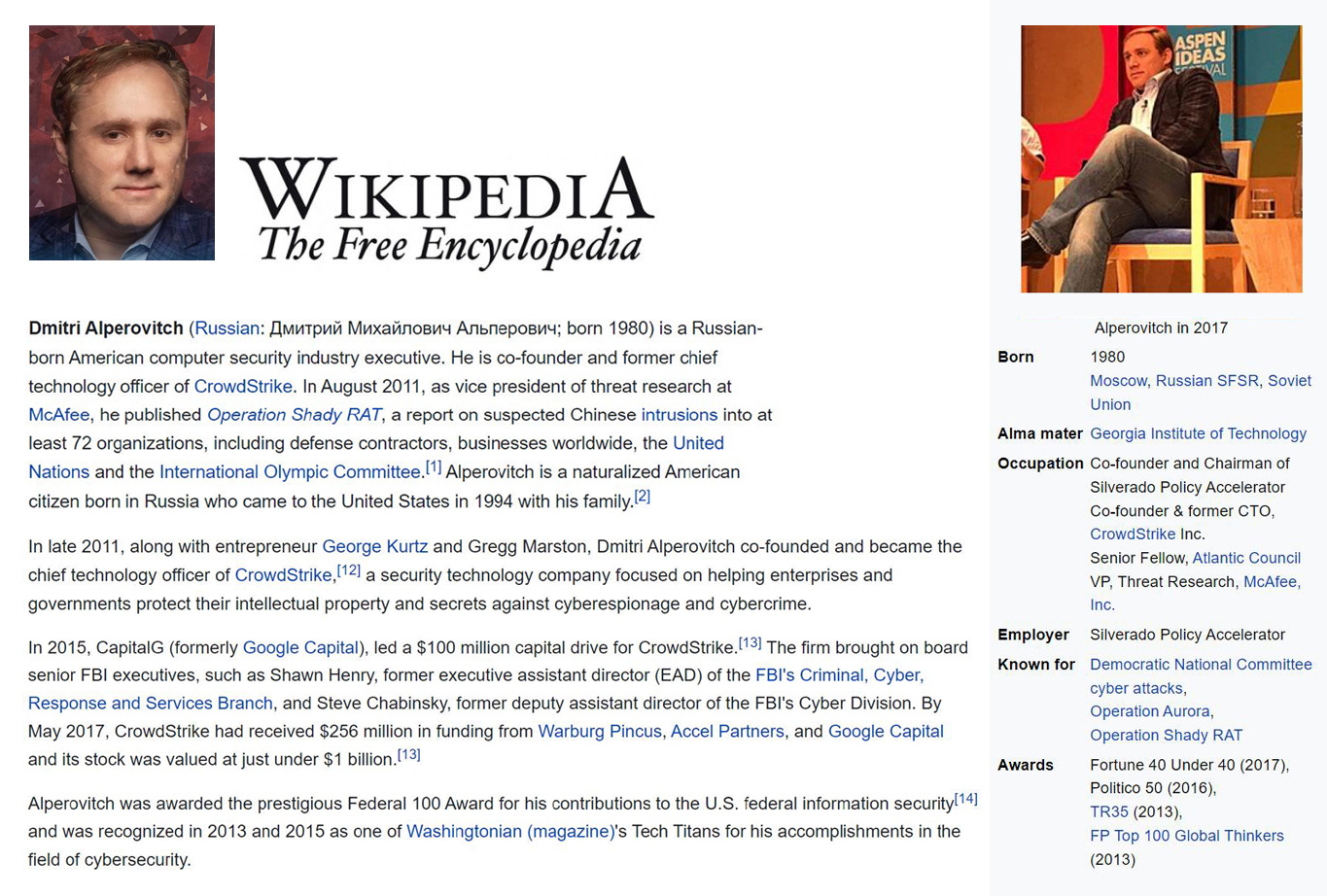Jump to citation [2]

pos(642,497)
